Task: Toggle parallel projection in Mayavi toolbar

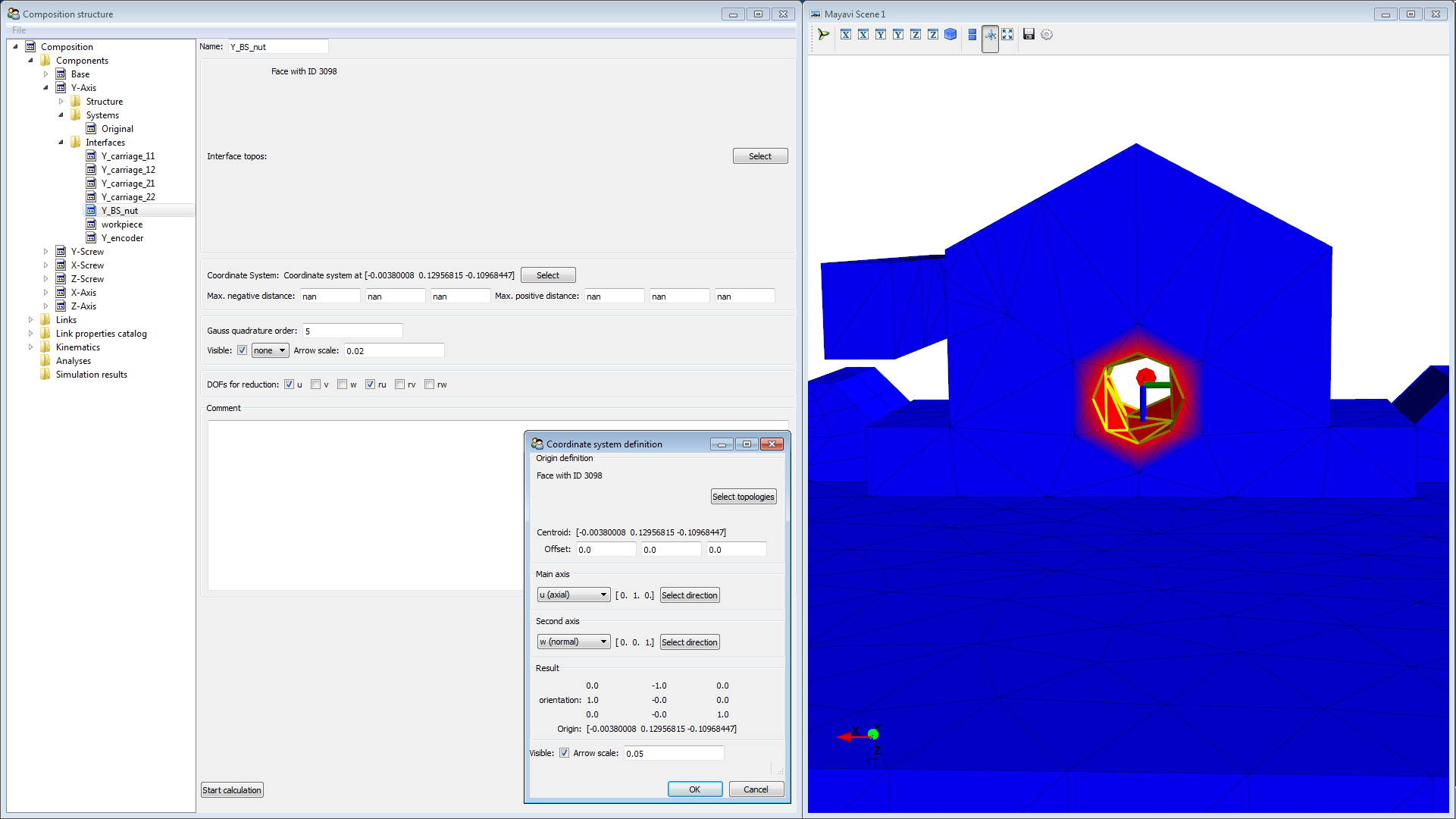Action: click(972, 34)
